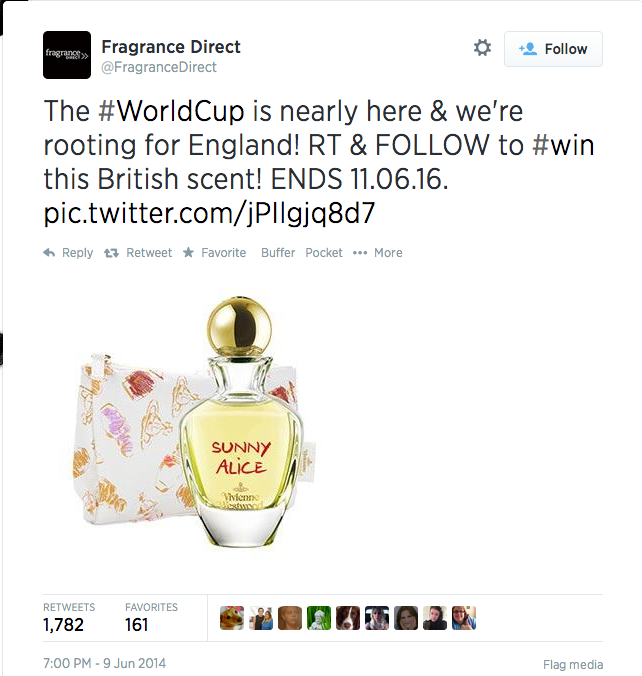Follow Fragrance Direct
Viewport: 642px width, 676px height.
pyautogui.click(x=553, y=49)
